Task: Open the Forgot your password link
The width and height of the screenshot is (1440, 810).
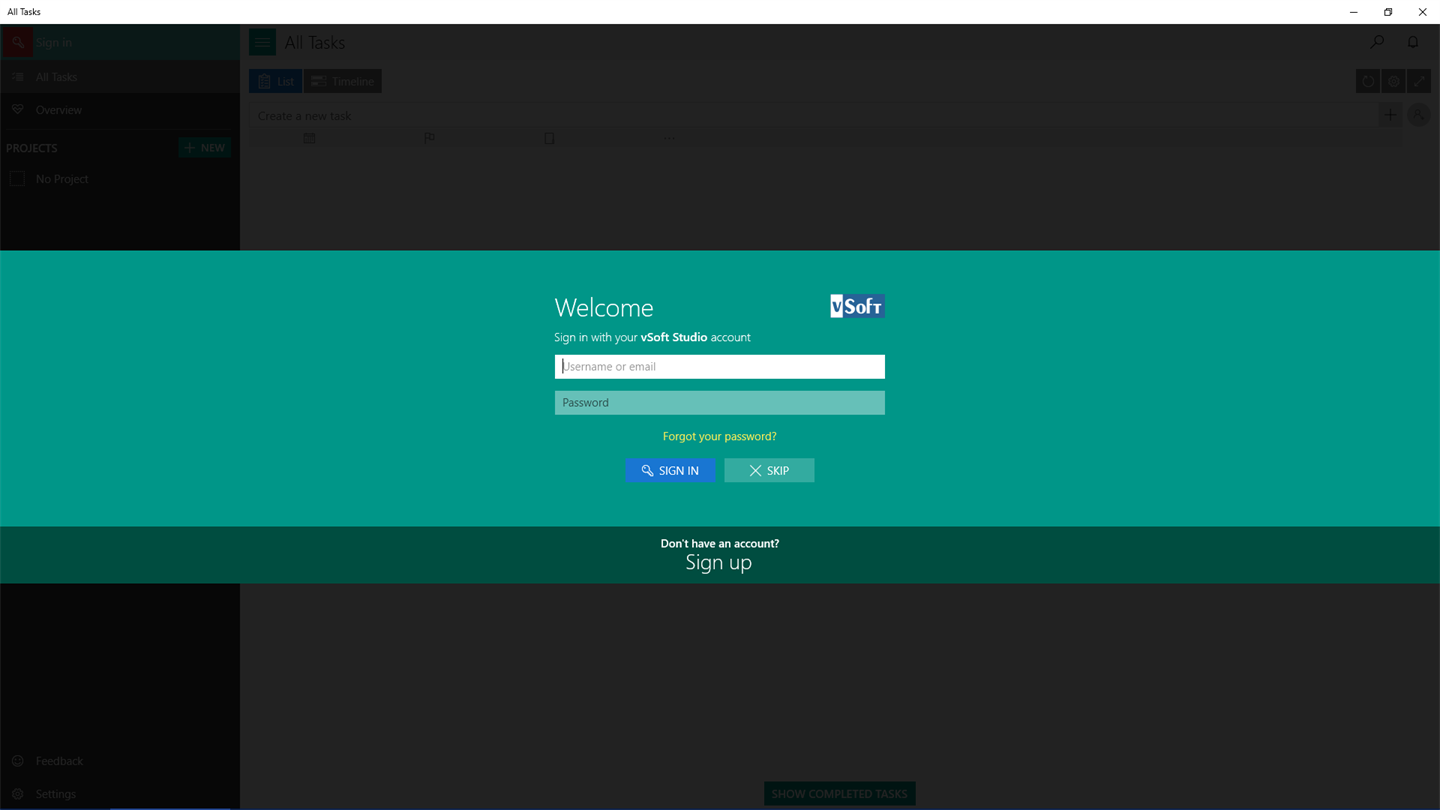Action: pyautogui.click(x=719, y=436)
